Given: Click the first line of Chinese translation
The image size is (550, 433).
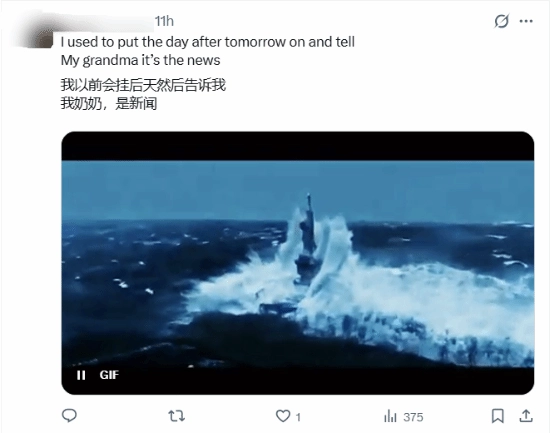Looking at the screenshot, I should tap(143, 85).
